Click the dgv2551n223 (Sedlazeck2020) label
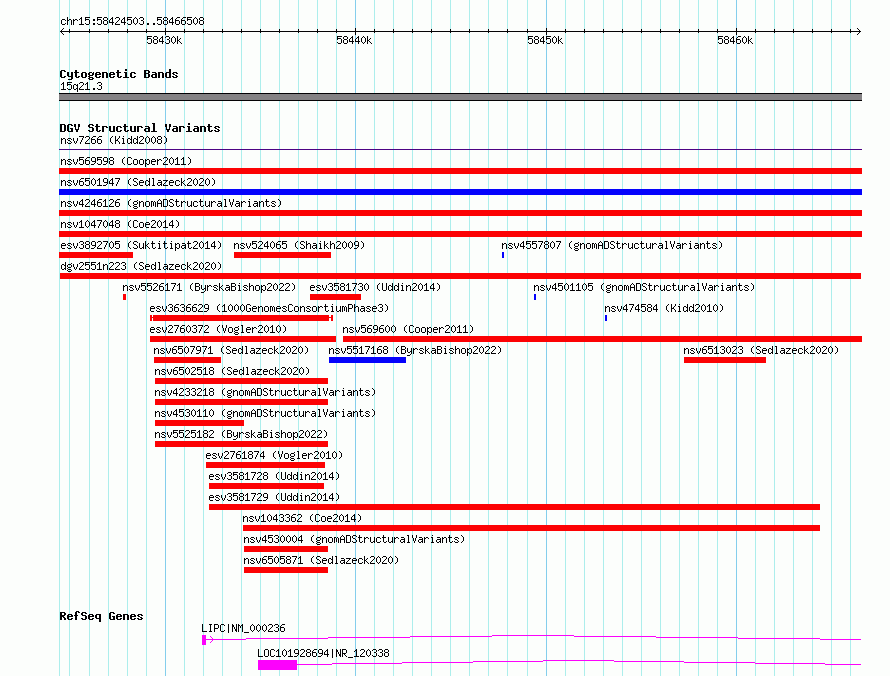This screenshot has height=676, width=890. coord(141,266)
